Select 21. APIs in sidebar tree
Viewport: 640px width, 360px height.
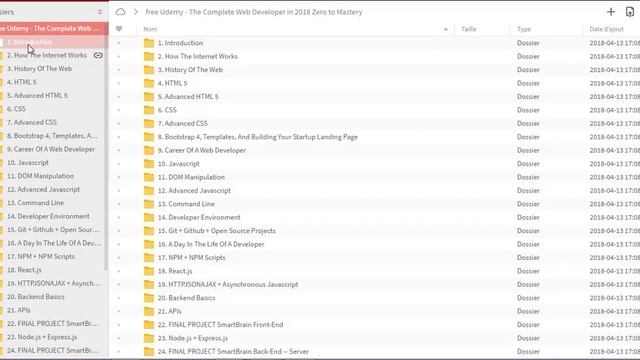click(19, 310)
